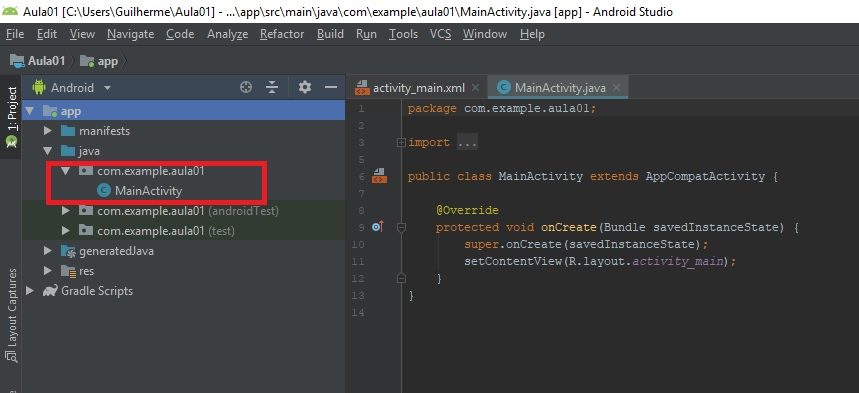This screenshot has width=859, height=393.
Task: Open the View menu
Action: (x=82, y=34)
